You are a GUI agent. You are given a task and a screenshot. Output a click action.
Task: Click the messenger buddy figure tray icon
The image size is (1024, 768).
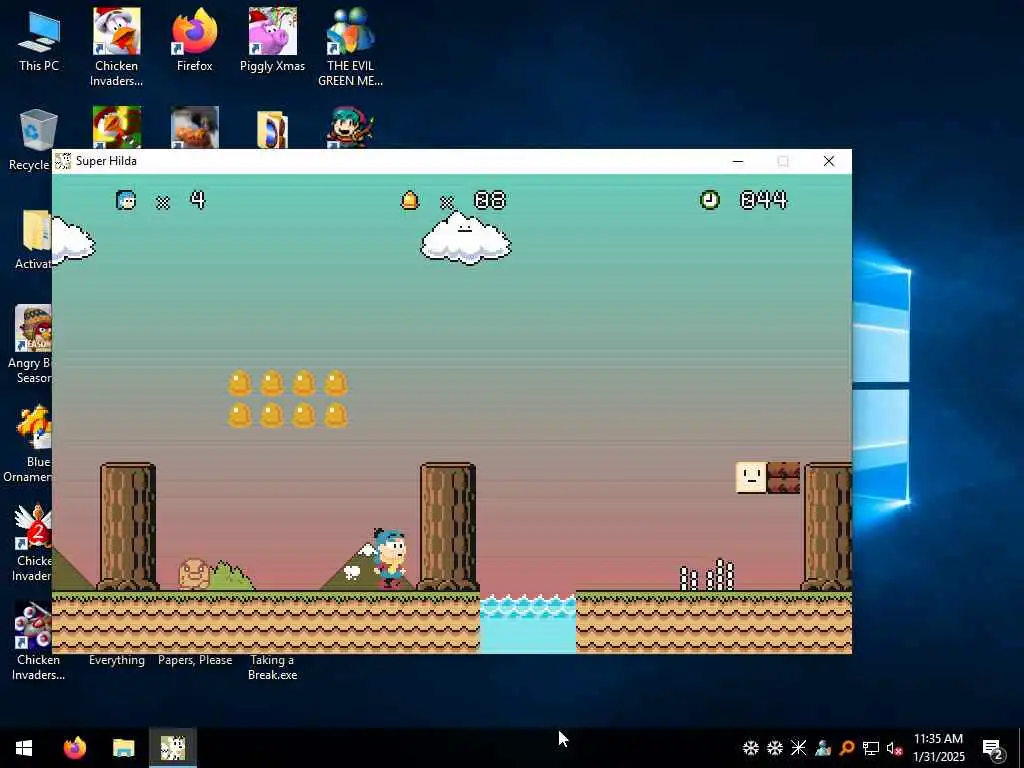pyautogui.click(x=823, y=748)
